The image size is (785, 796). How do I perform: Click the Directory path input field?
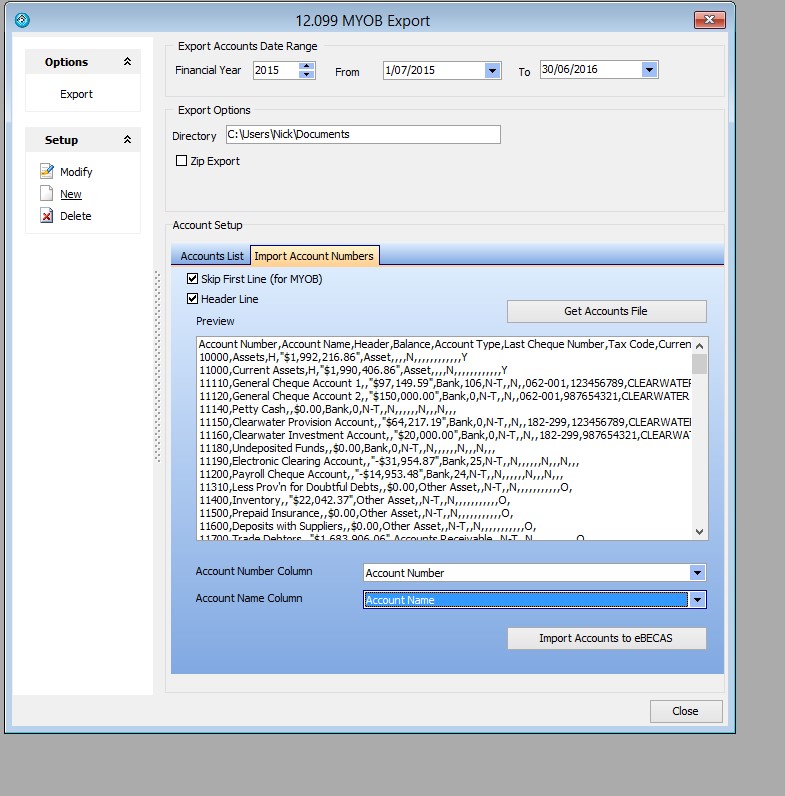(x=362, y=134)
